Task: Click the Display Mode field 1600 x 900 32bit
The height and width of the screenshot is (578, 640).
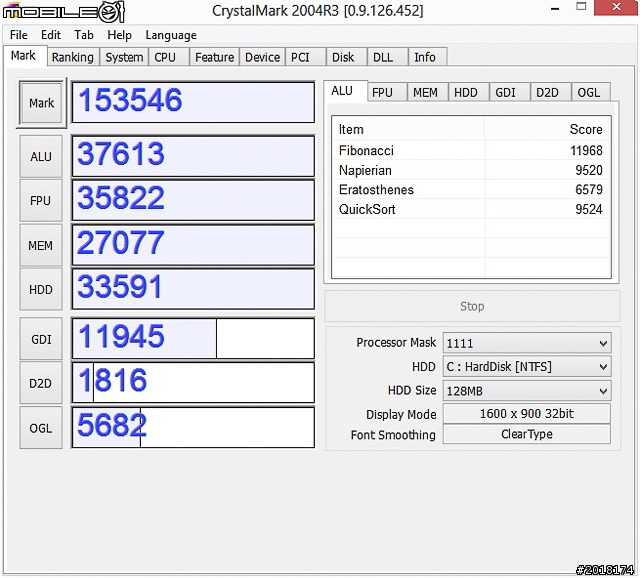Action: click(x=527, y=414)
